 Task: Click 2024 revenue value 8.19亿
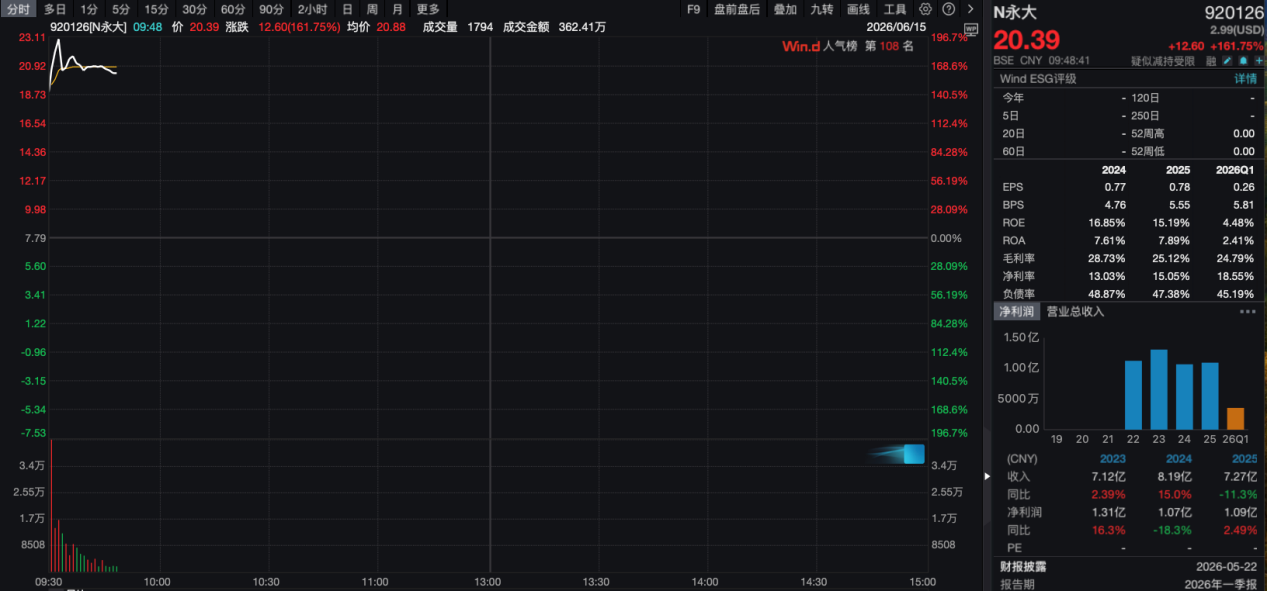pos(1176,476)
